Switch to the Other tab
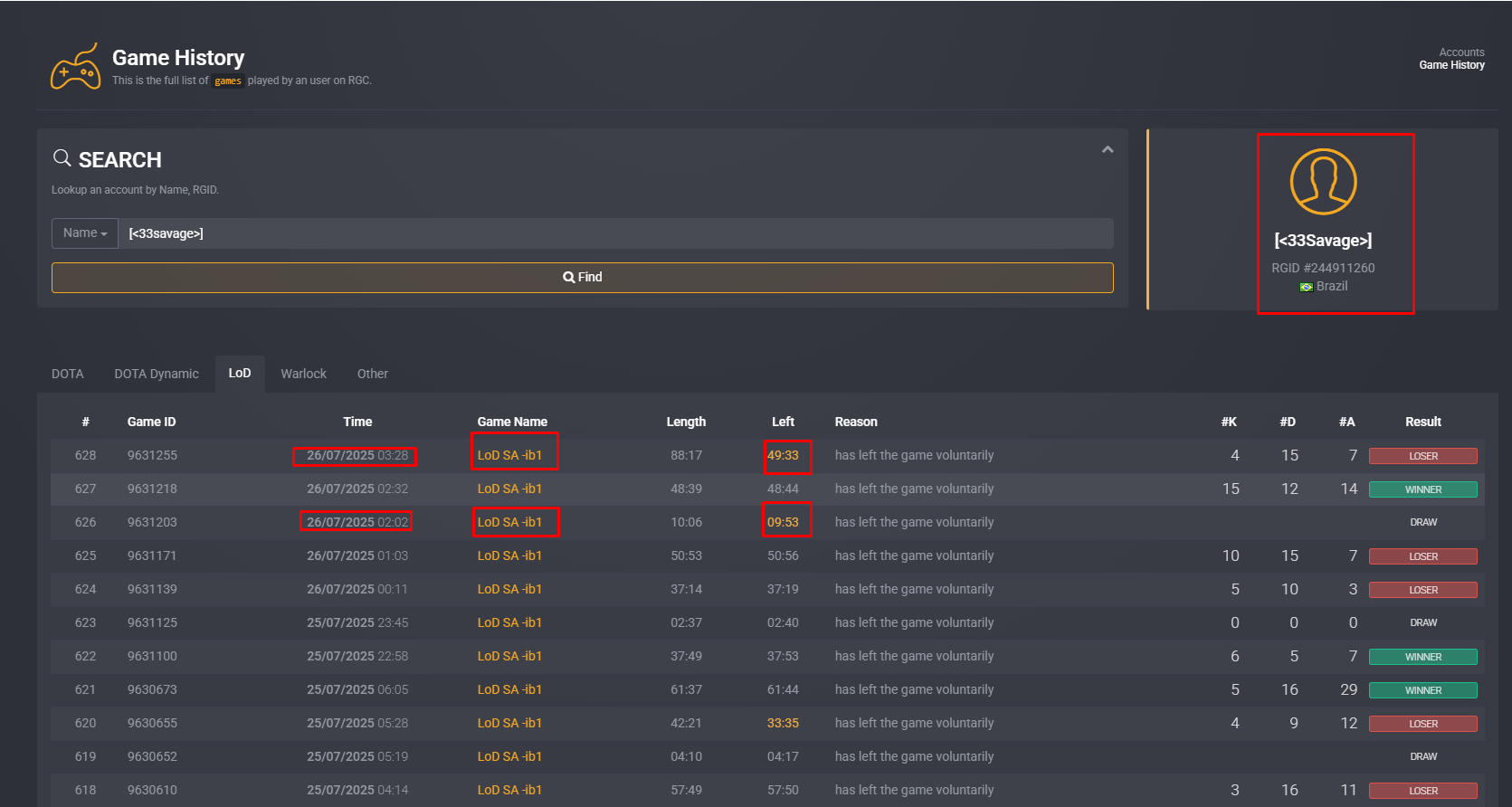Viewport: 1512px width, 807px height. pos(373,374)
